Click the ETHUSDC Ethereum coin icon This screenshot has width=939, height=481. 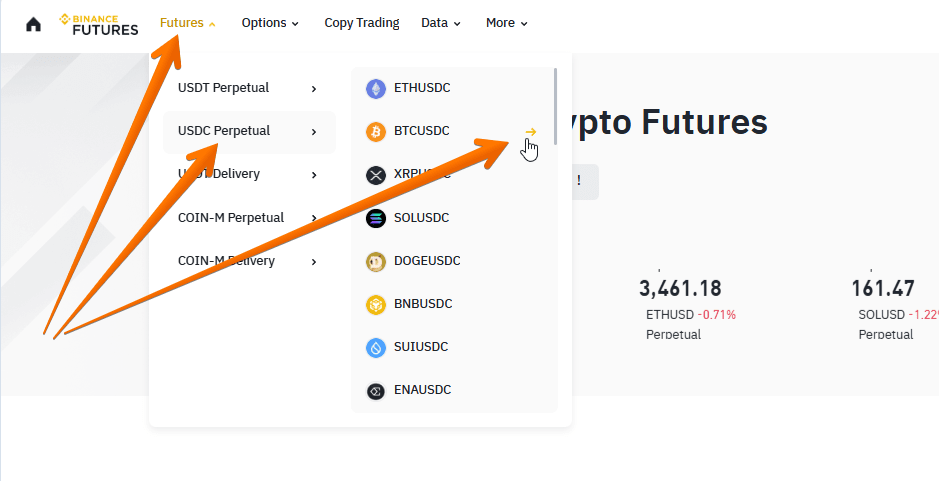tap(376, 88)
